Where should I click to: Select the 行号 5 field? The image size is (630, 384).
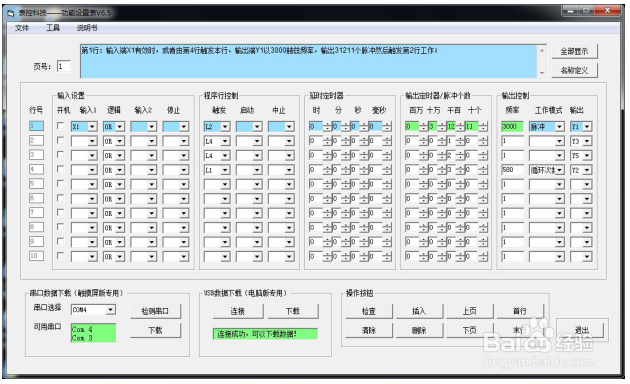pyautogui.click(x=36, y=184)
